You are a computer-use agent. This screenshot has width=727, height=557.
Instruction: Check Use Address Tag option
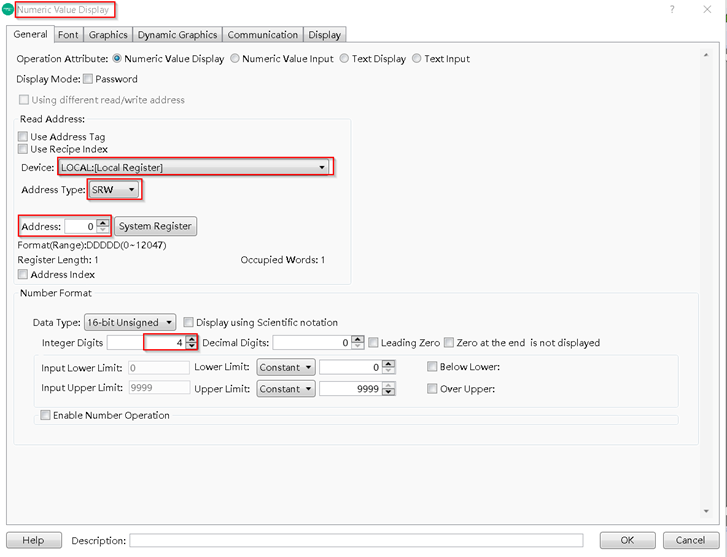click(x=24, y=137)
